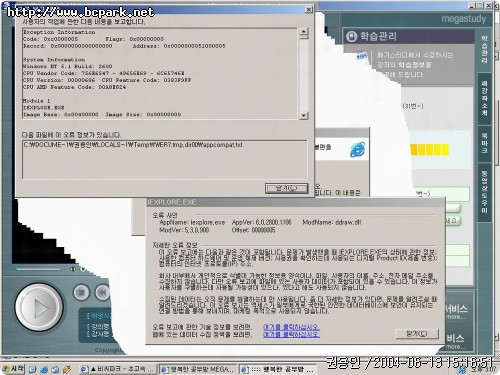The image size is (500, 375).
Task: Open the technical information link about error reporting
Action: [291, 327]
